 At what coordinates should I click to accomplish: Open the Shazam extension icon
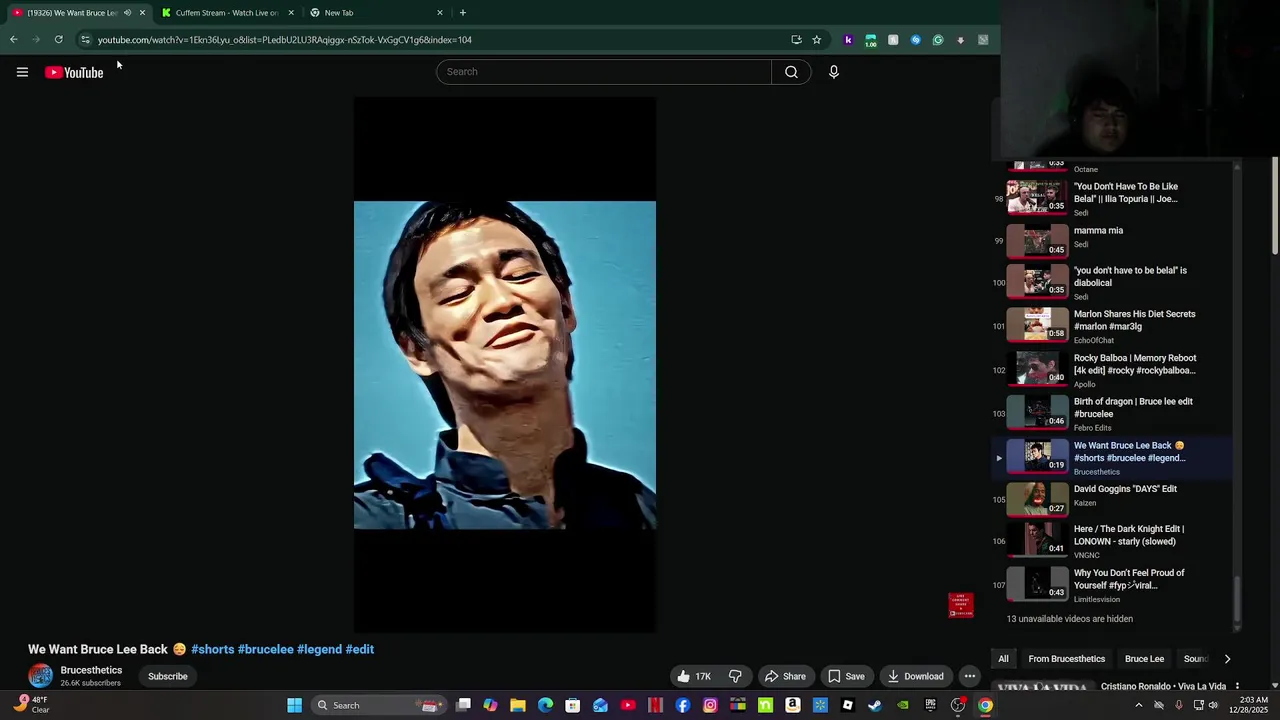(915, 40)
